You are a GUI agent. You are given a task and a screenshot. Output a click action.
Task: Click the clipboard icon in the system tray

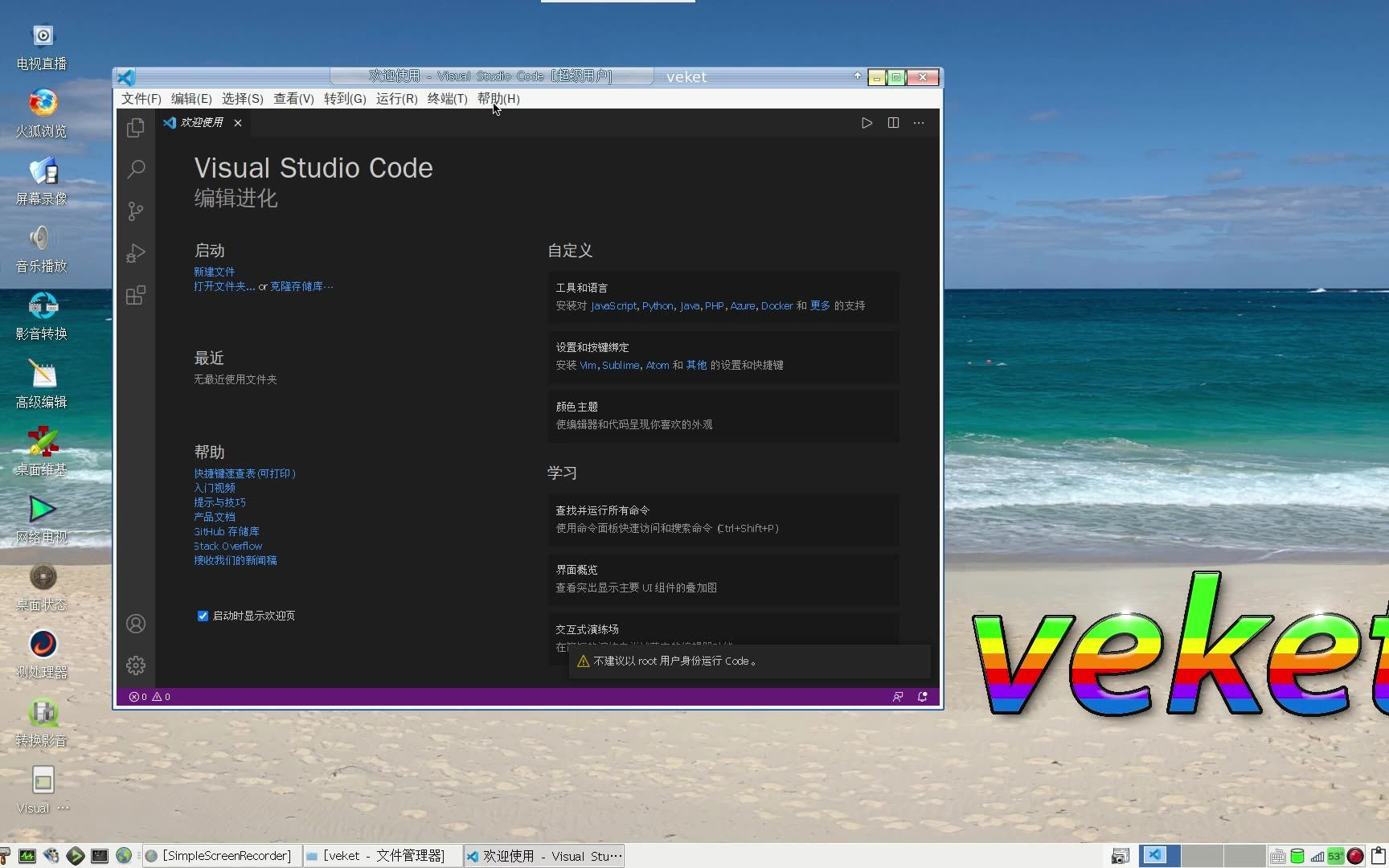click(x=1379, y=856)
